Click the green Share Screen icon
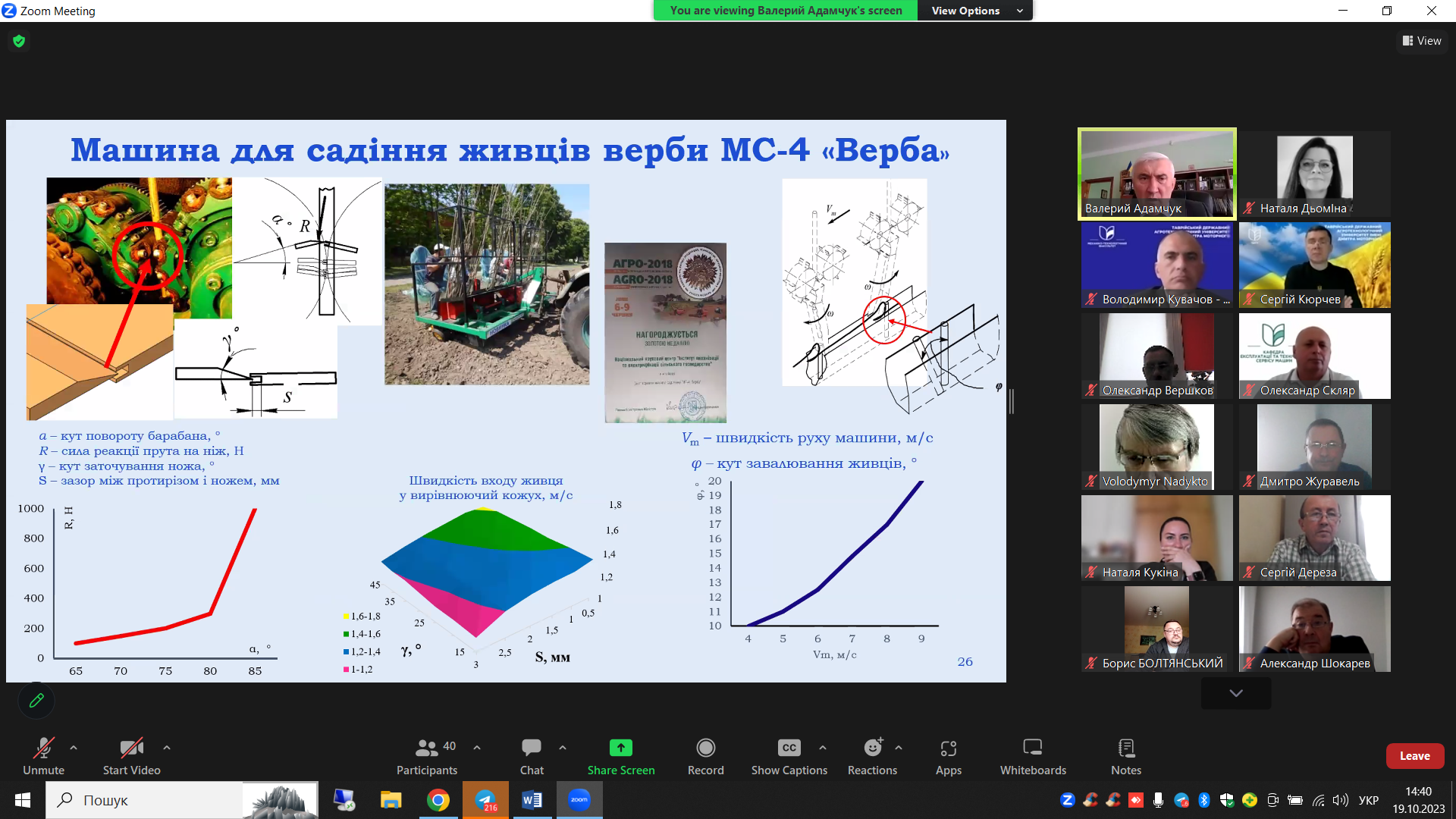The height and width of the screenshot is (819, 1456). 620,748
